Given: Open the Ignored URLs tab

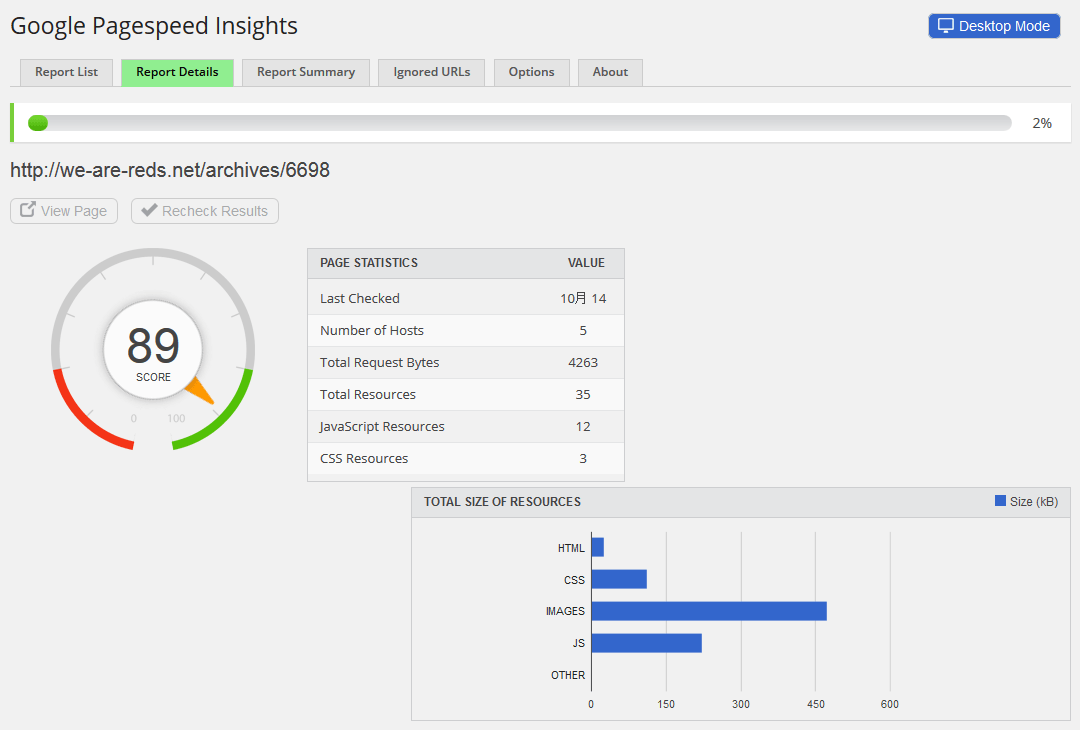Looking at the screenshot, I should [x=431, y=72].
